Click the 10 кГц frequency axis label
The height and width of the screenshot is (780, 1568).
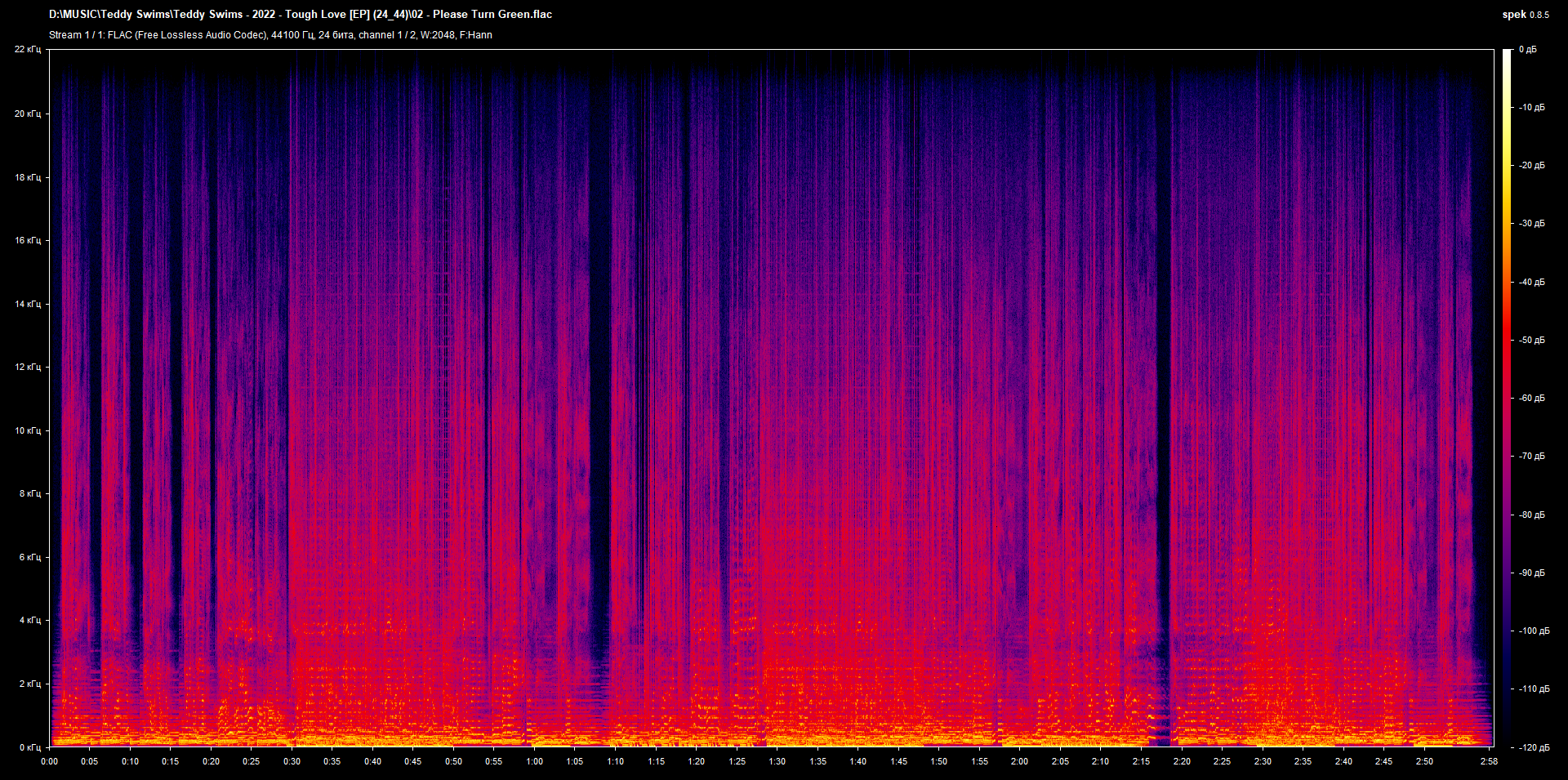pyautogui.click(x=28, y=430)
